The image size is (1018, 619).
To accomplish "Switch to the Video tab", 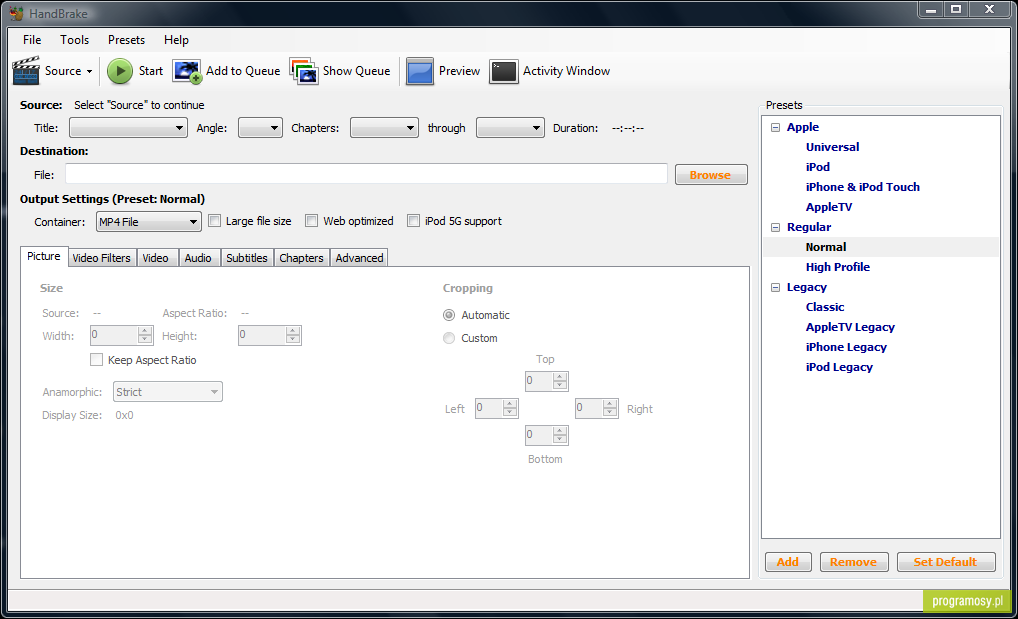I will 156,258.
